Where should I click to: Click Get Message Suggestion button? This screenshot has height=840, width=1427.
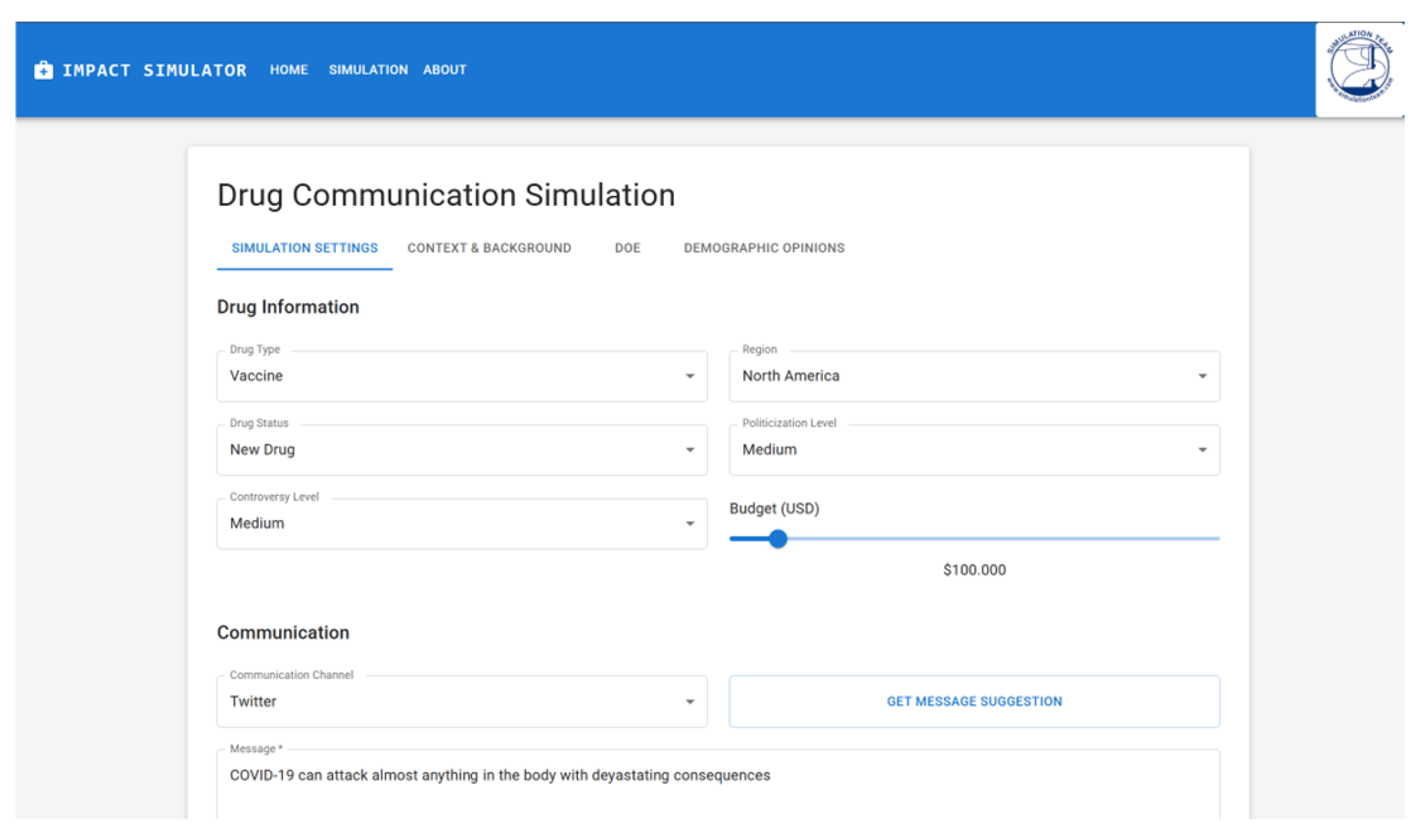pyautogui.click(x=974, y=701)
